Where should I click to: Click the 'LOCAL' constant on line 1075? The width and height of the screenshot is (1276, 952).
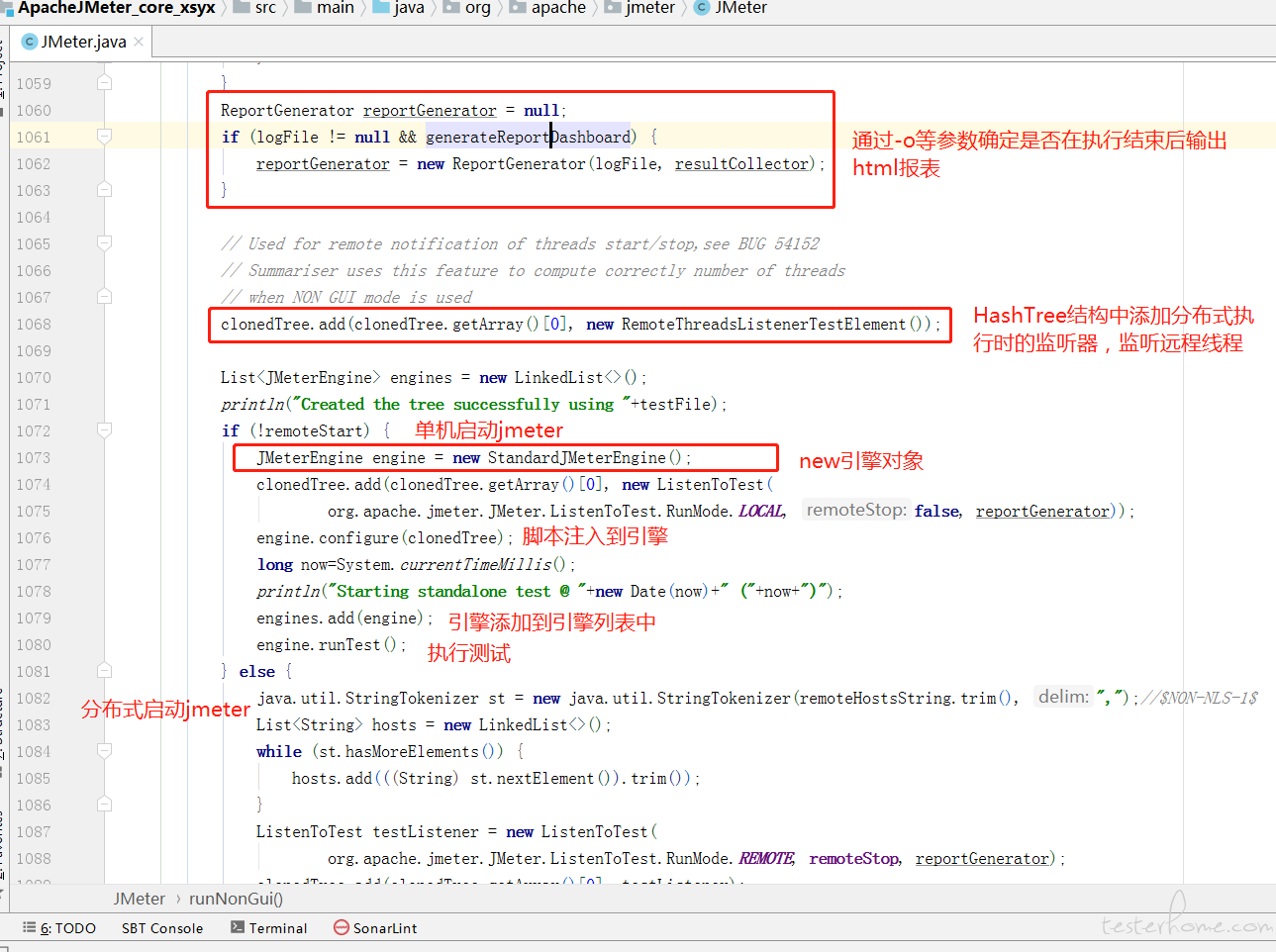[x=761, y=512]
